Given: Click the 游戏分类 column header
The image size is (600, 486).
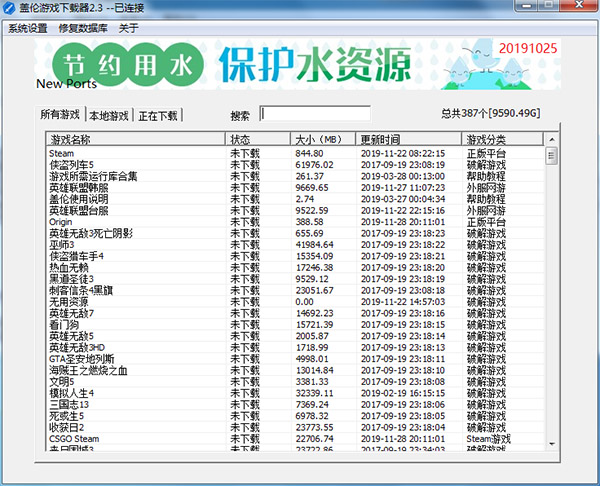Looking at the screenshot, I should click(502, 139).
